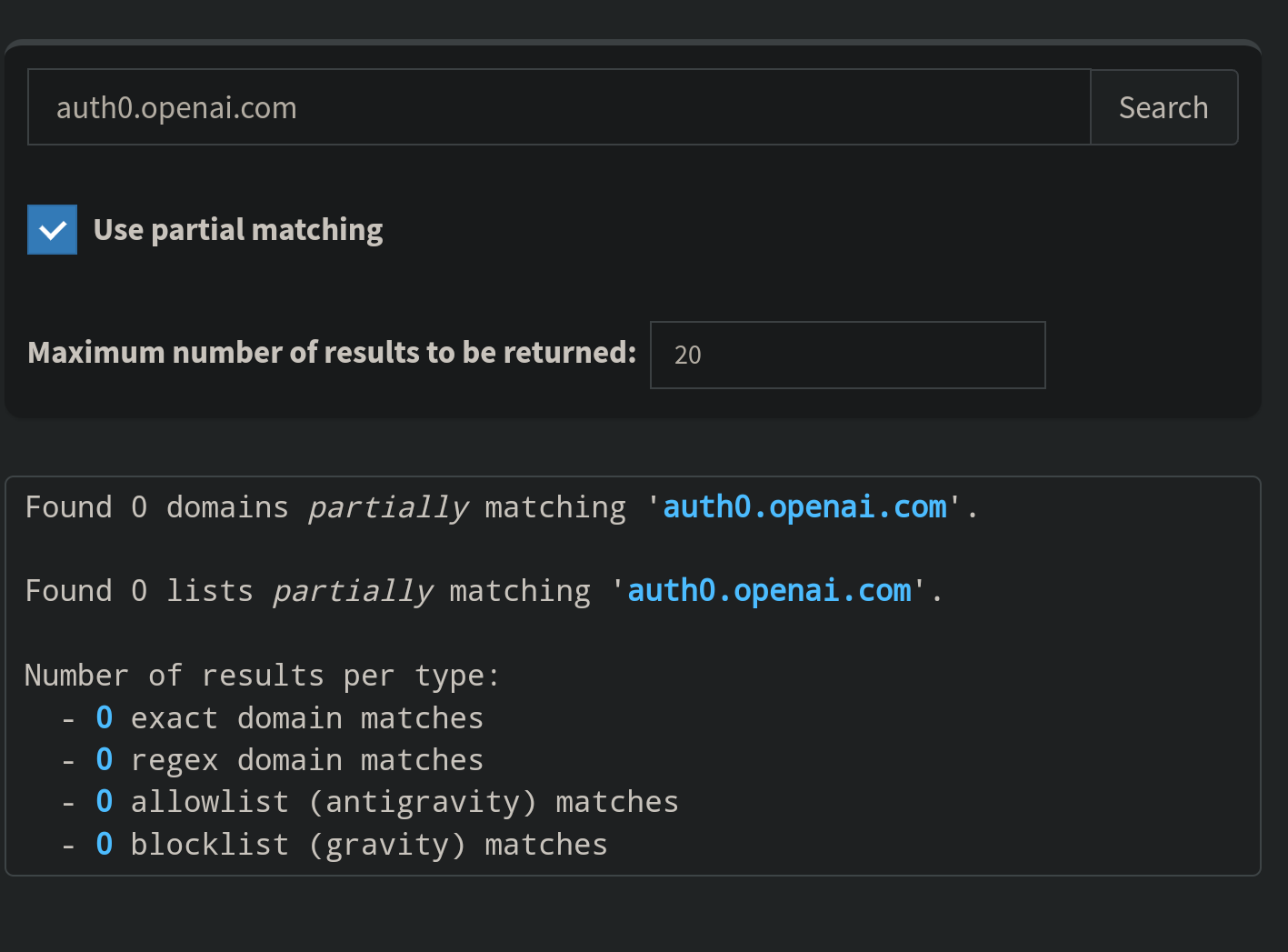
Task: Click the 'Use partial matching' label
Action: tap(238, 230)
